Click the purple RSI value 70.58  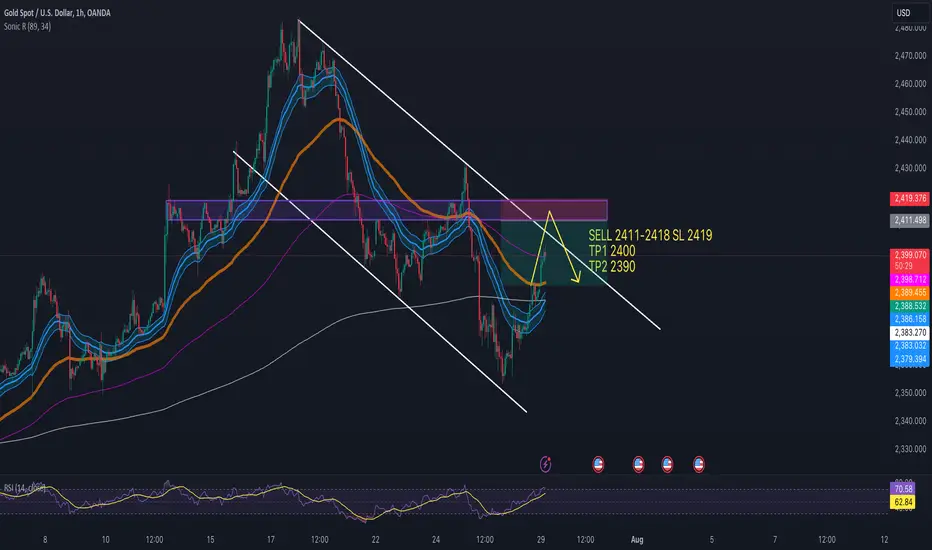coord(903,489)
